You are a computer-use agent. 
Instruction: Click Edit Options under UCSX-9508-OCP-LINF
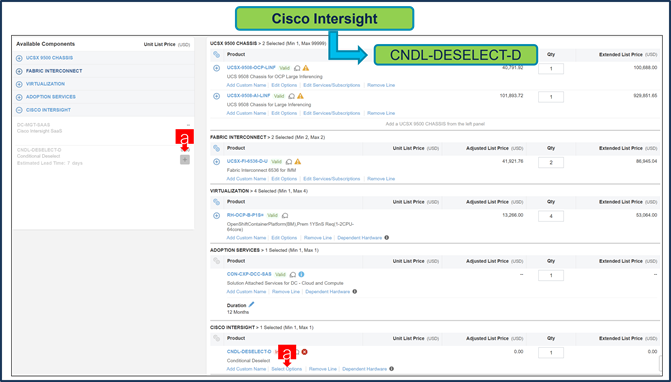(x=284, y=85)
